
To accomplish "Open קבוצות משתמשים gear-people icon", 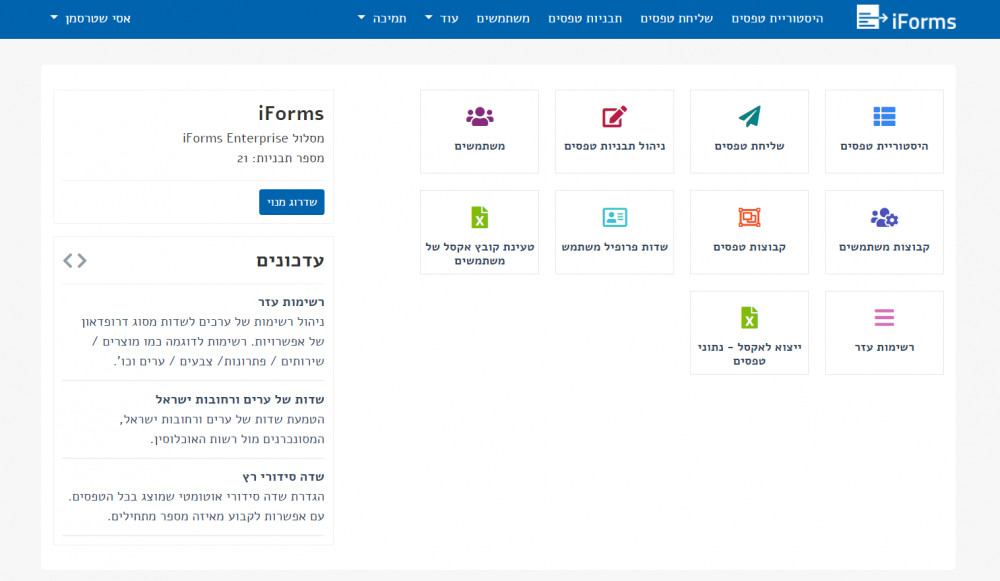I will coord(884,217).
